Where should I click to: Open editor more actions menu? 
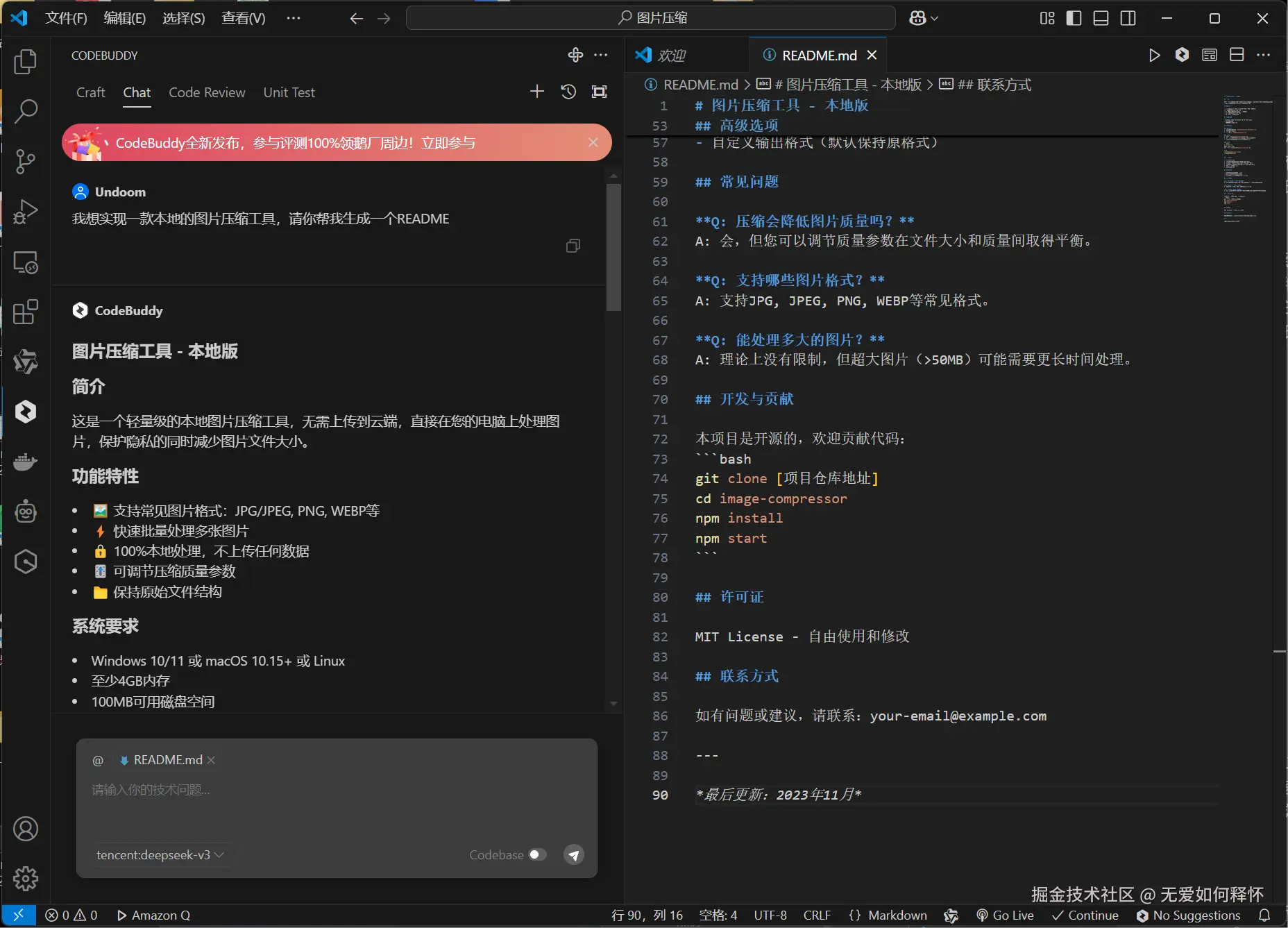coord(1264,55)
